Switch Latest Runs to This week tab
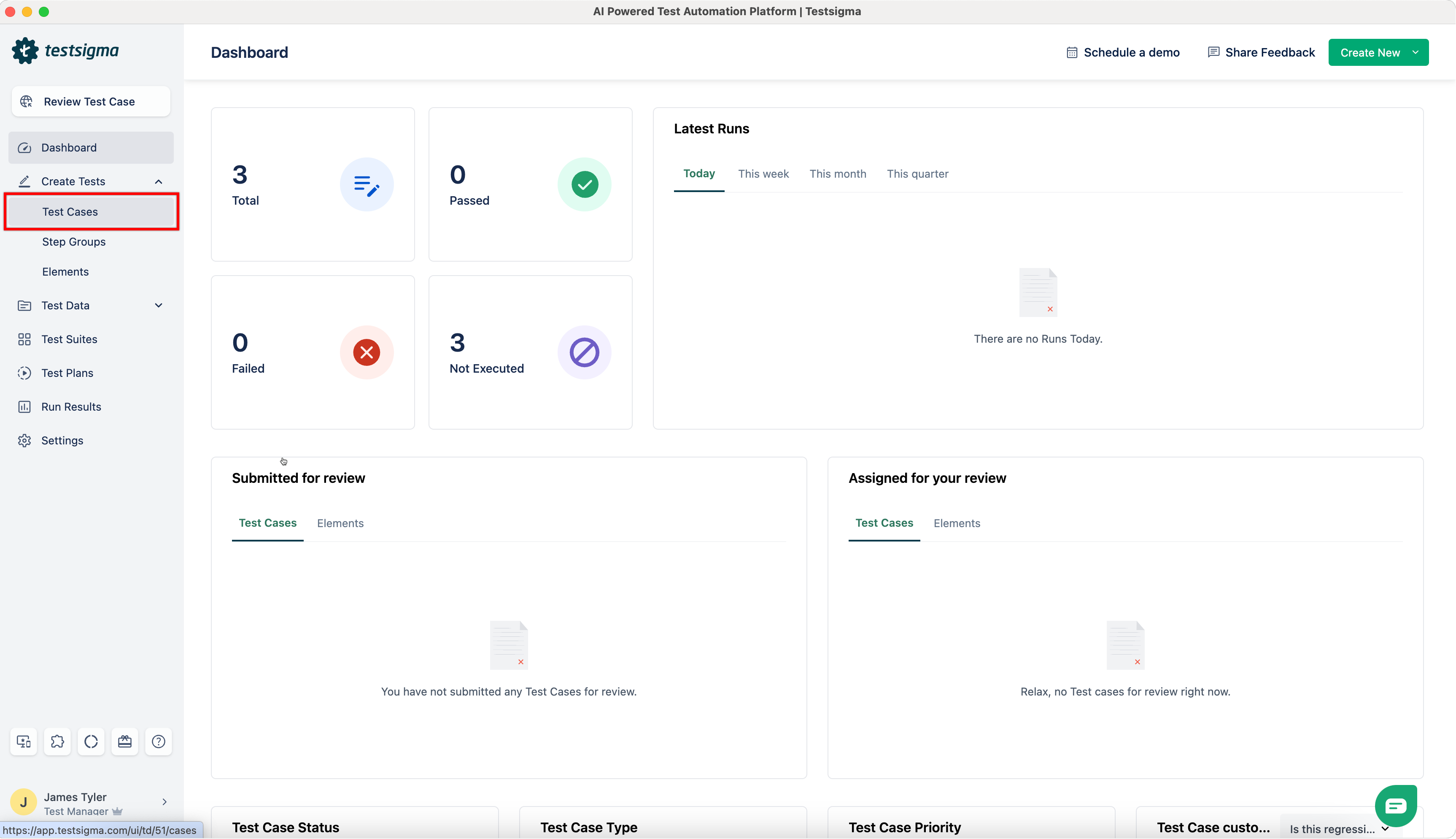This screenshot has width=1456, height=839. (763, 174)
